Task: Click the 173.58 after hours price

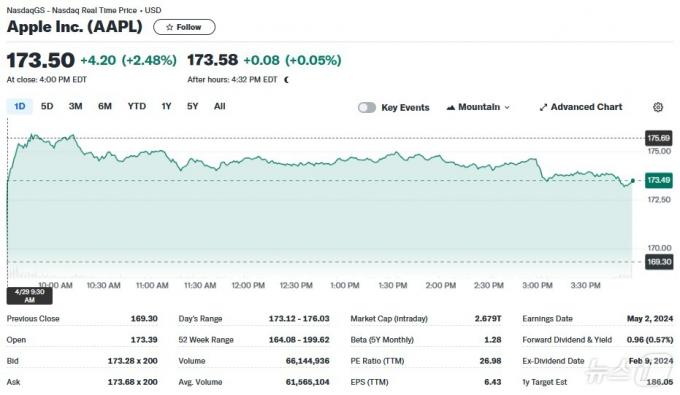Action: [x=212, y=60]
